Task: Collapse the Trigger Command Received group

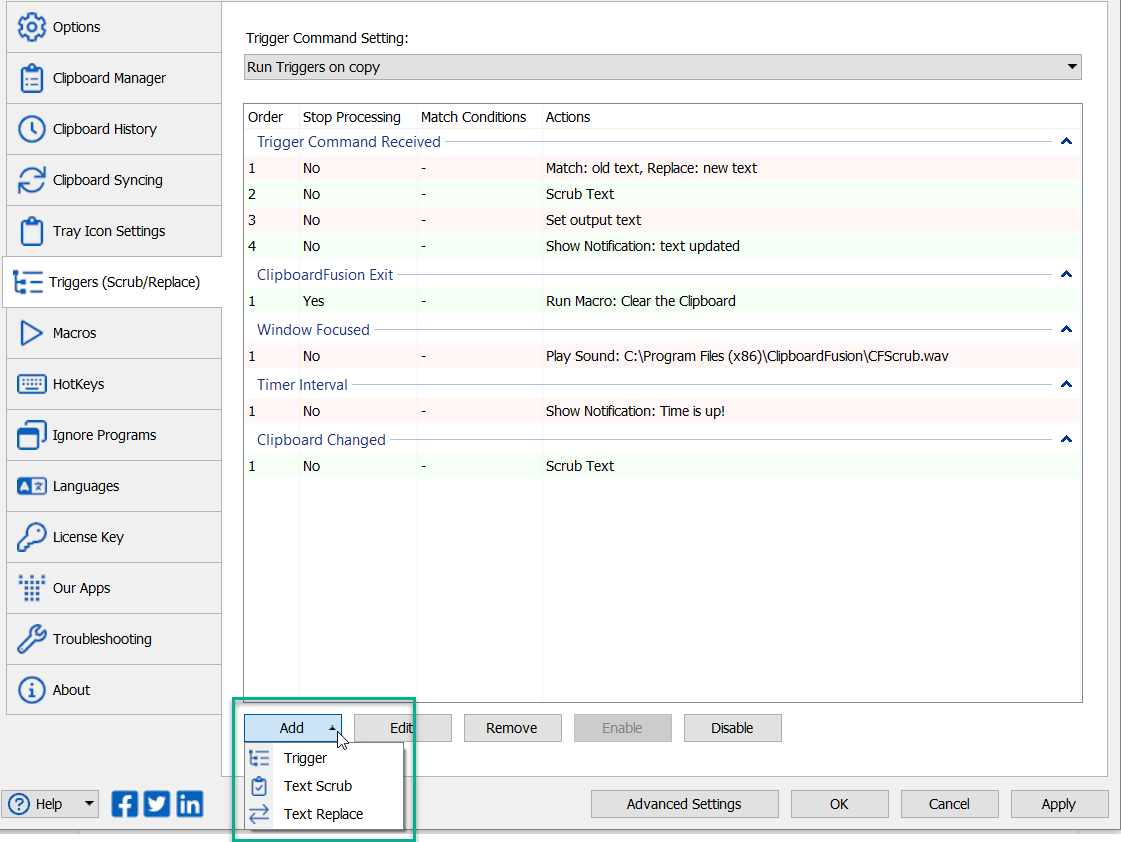Action: pyautogui.click(x=1066, y=141)
